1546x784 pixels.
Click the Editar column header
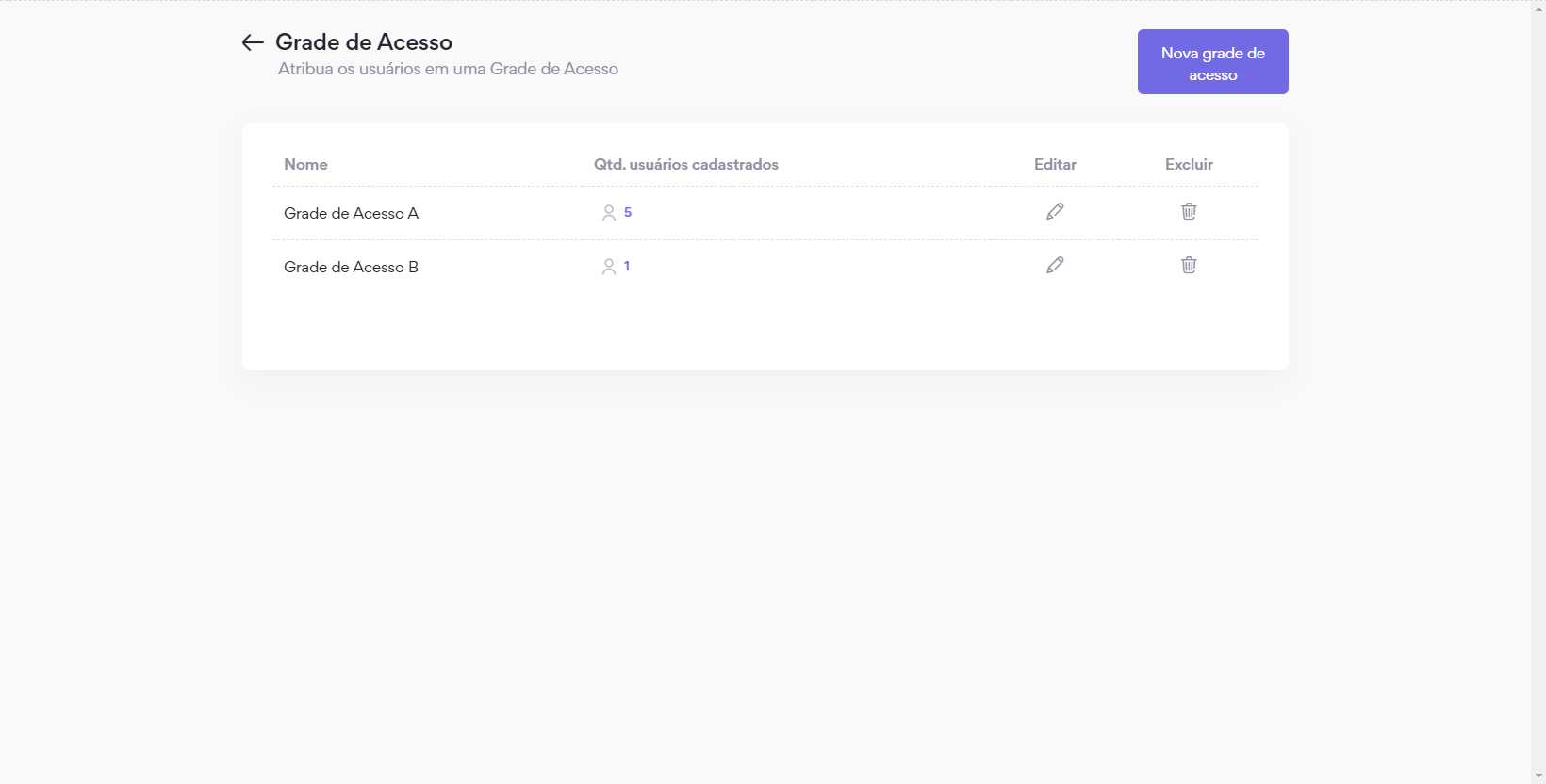click(1055, 164)
